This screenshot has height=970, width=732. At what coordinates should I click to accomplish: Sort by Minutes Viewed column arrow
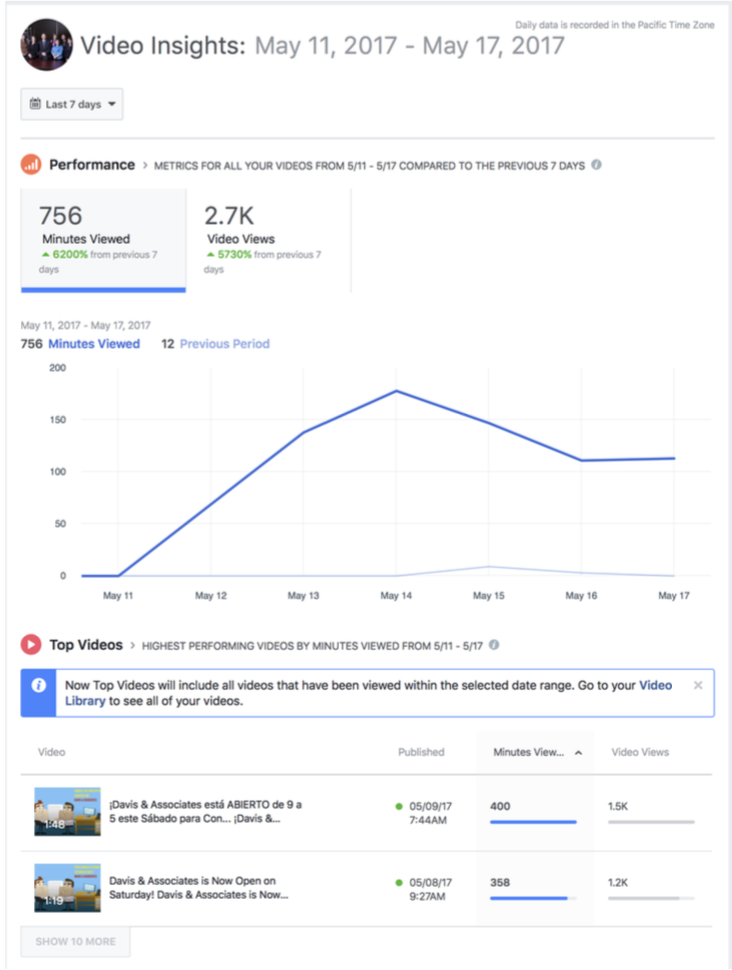[x=579, y=753]
